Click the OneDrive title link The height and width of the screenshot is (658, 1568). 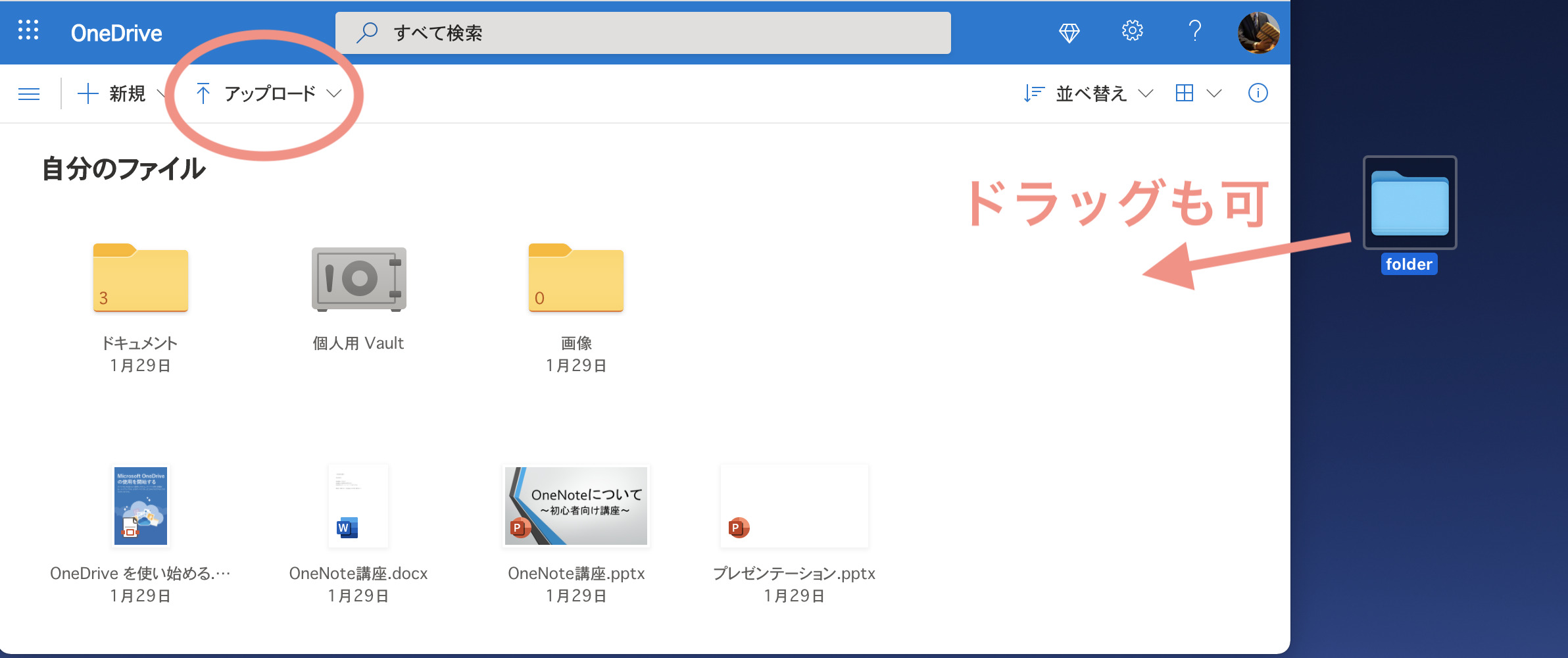pos(116,33)
